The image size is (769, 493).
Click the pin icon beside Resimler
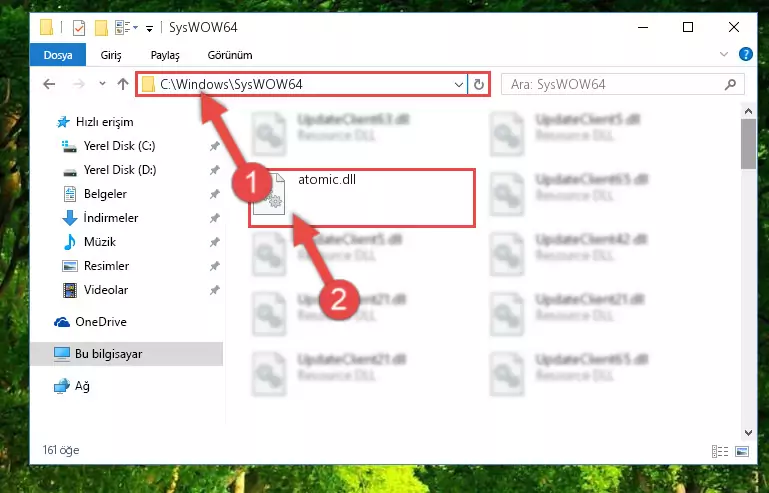pos(214,266)
